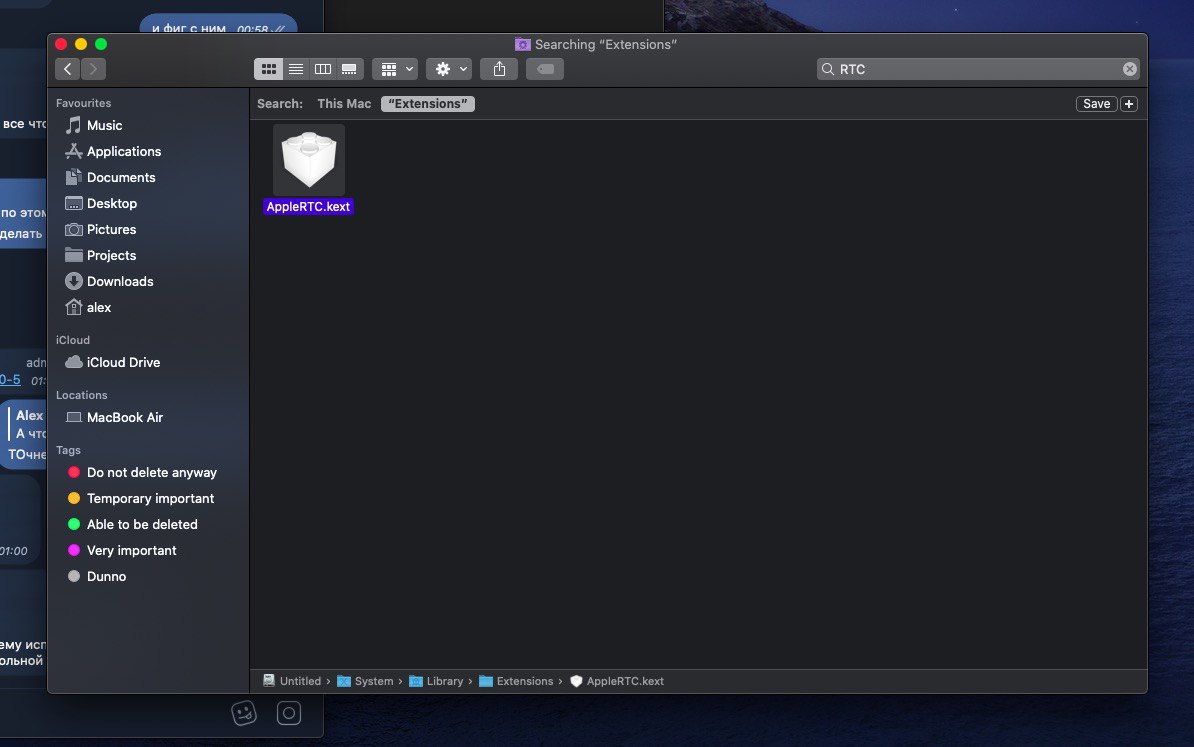Click the Favourites sidebar section header
1194x747 pixels.
pos(83,103)
